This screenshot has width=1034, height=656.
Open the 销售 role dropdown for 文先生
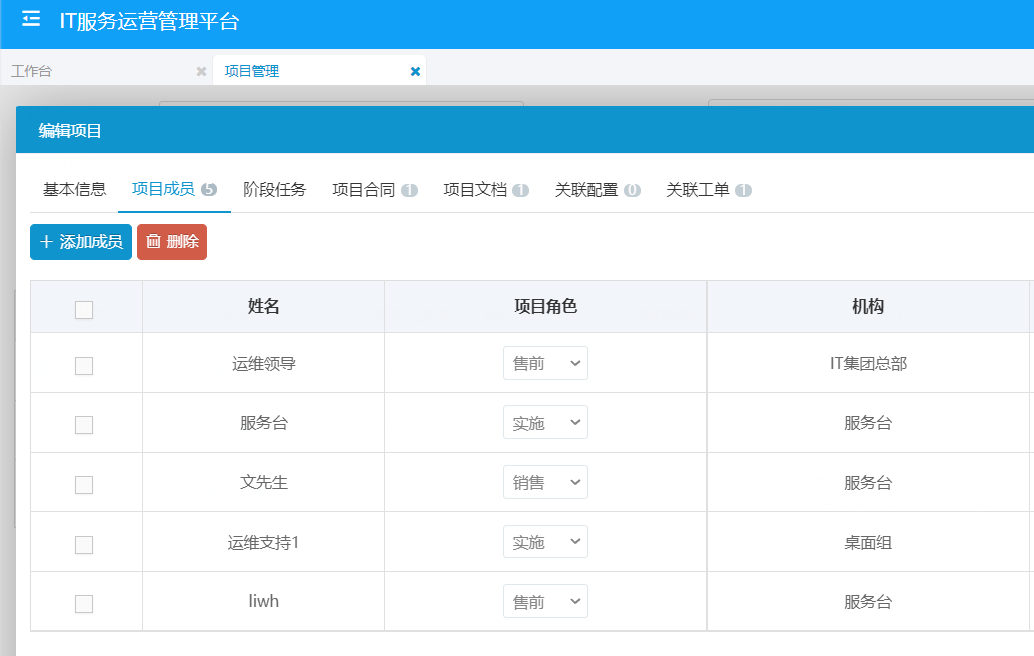click(x=545, y=482)
